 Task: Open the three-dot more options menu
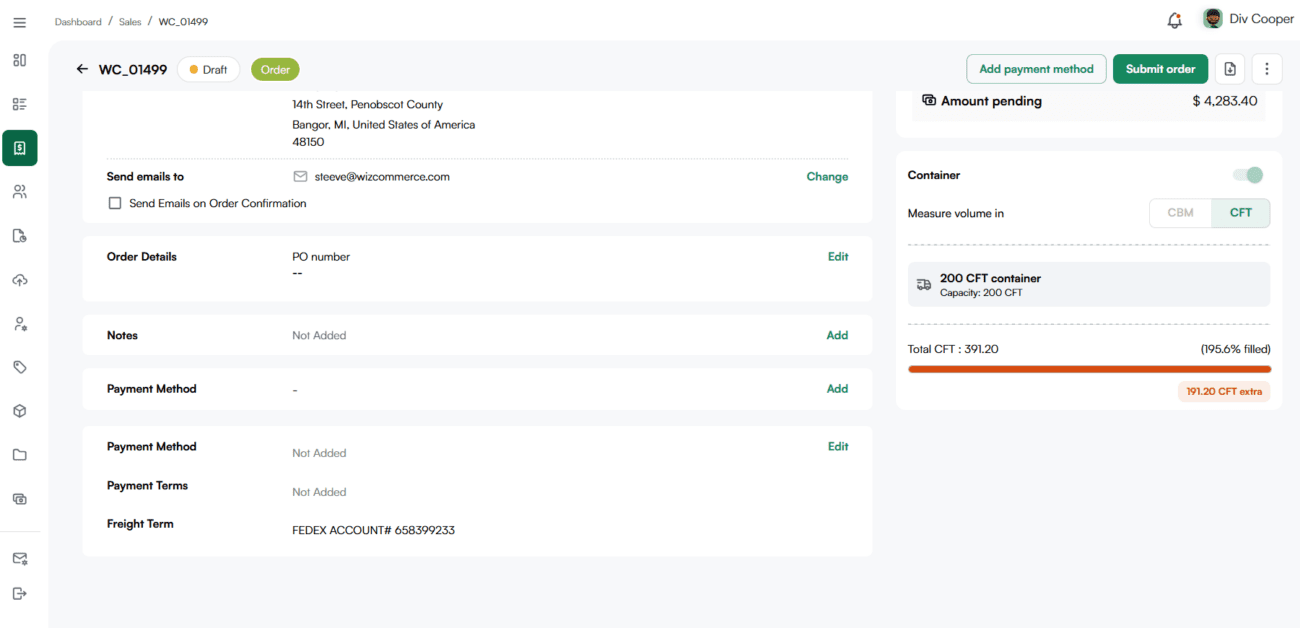point(1267,69)
